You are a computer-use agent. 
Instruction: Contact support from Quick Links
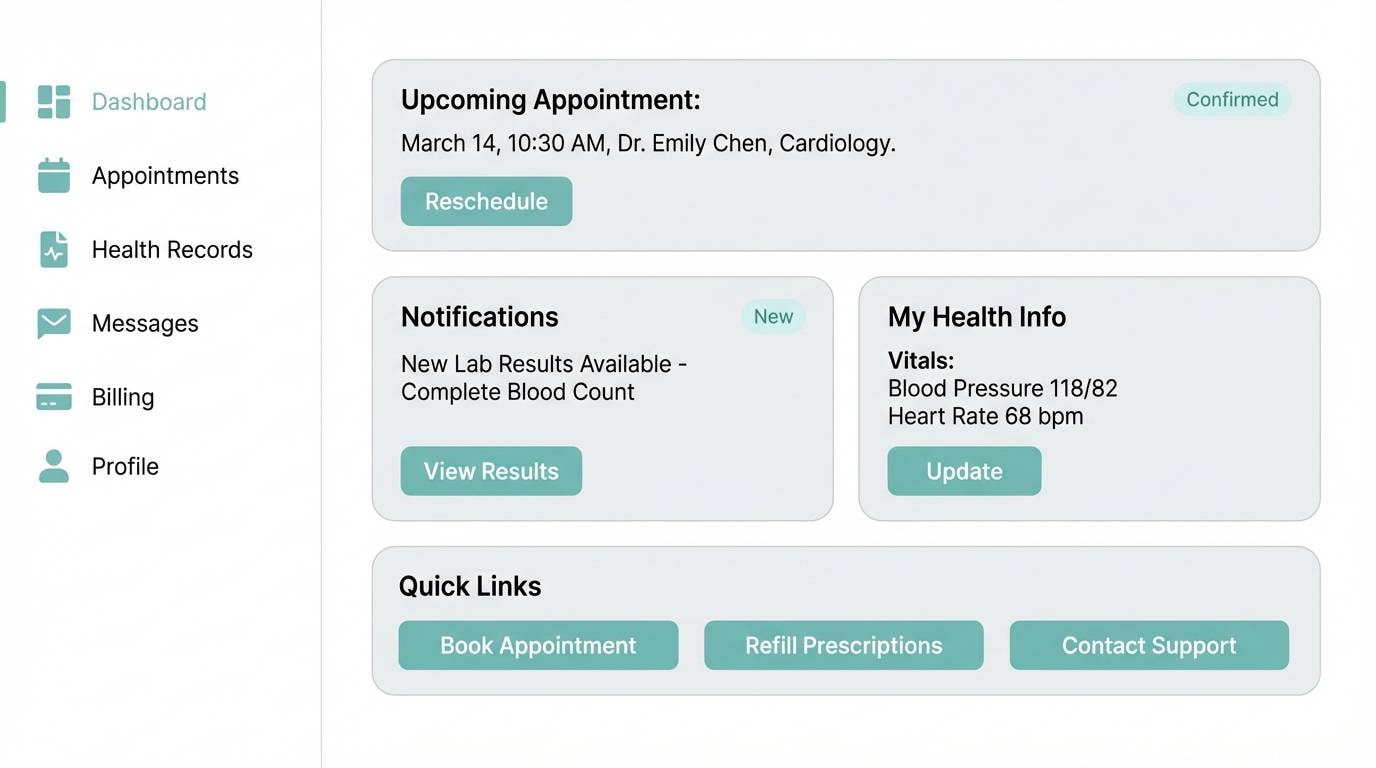coord(1148,645)
